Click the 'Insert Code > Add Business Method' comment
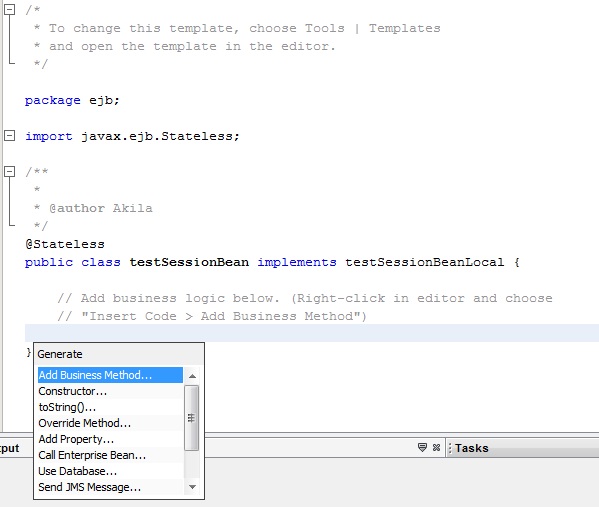 [212, 316]
